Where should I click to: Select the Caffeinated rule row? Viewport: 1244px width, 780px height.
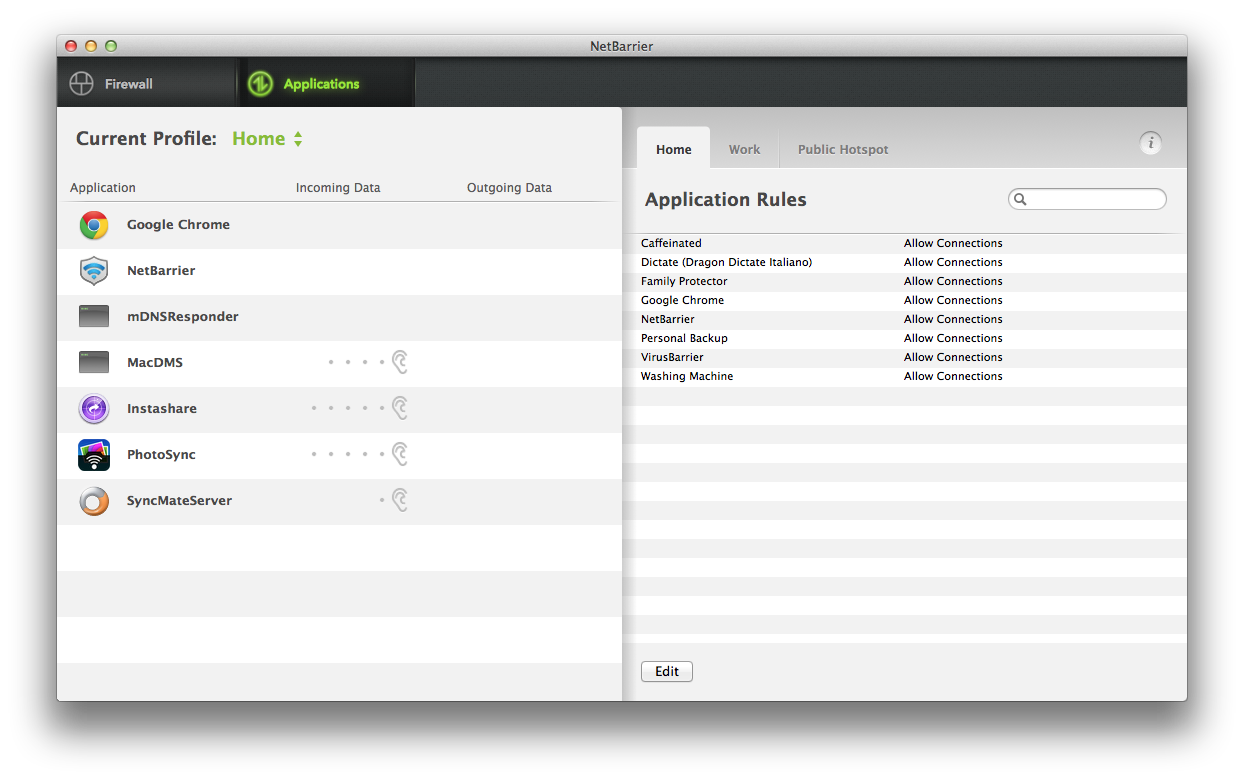[x=904, y=243]
